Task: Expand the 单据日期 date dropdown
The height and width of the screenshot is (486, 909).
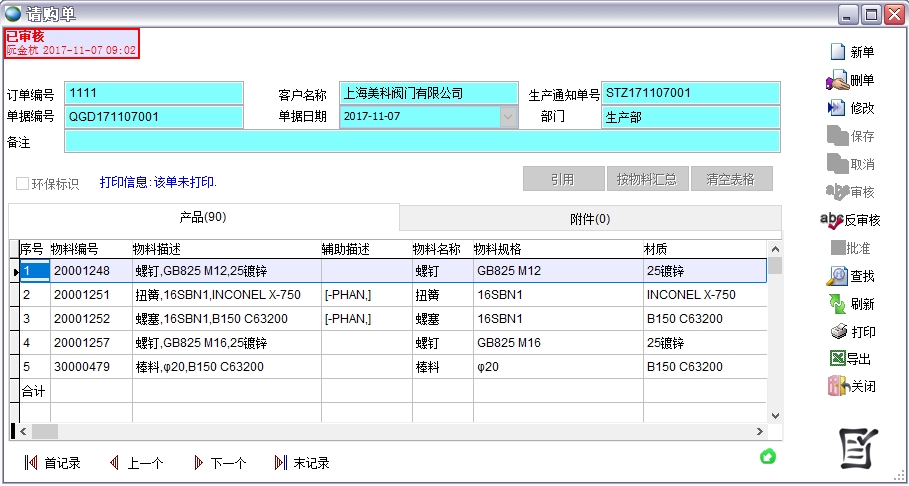Action: (x=508, y=117)
